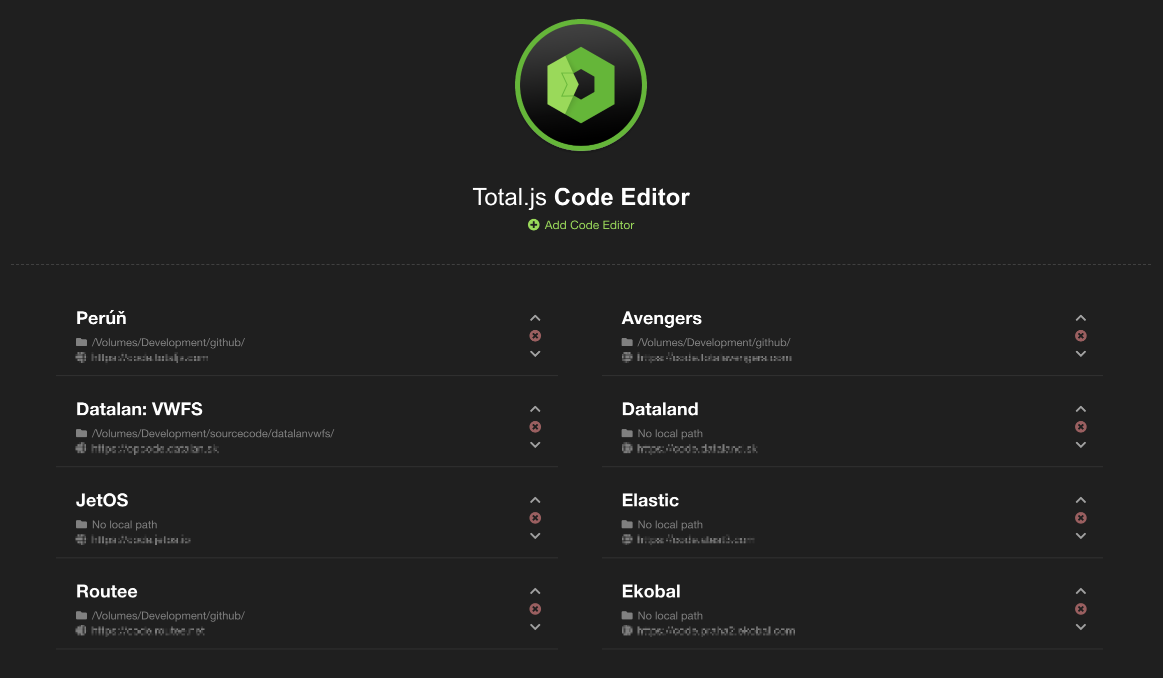Move the Avengers entry down
1163x678 pixels.
(1081, 354)
